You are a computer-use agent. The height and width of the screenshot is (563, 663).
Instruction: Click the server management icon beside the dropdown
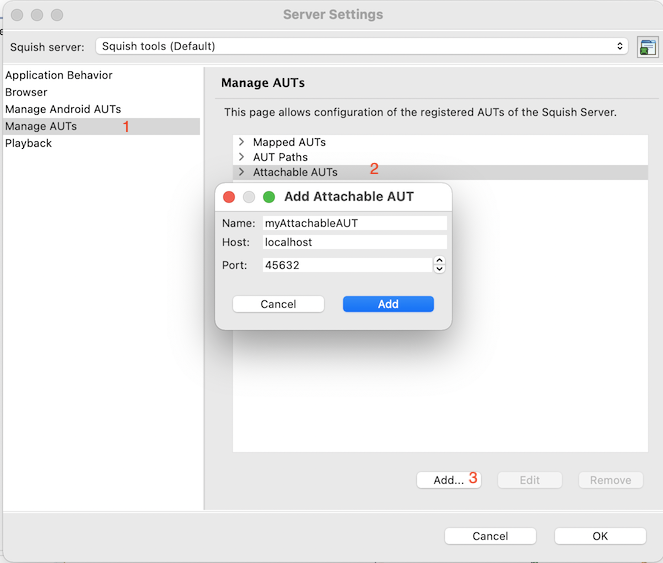coord(647,46)
